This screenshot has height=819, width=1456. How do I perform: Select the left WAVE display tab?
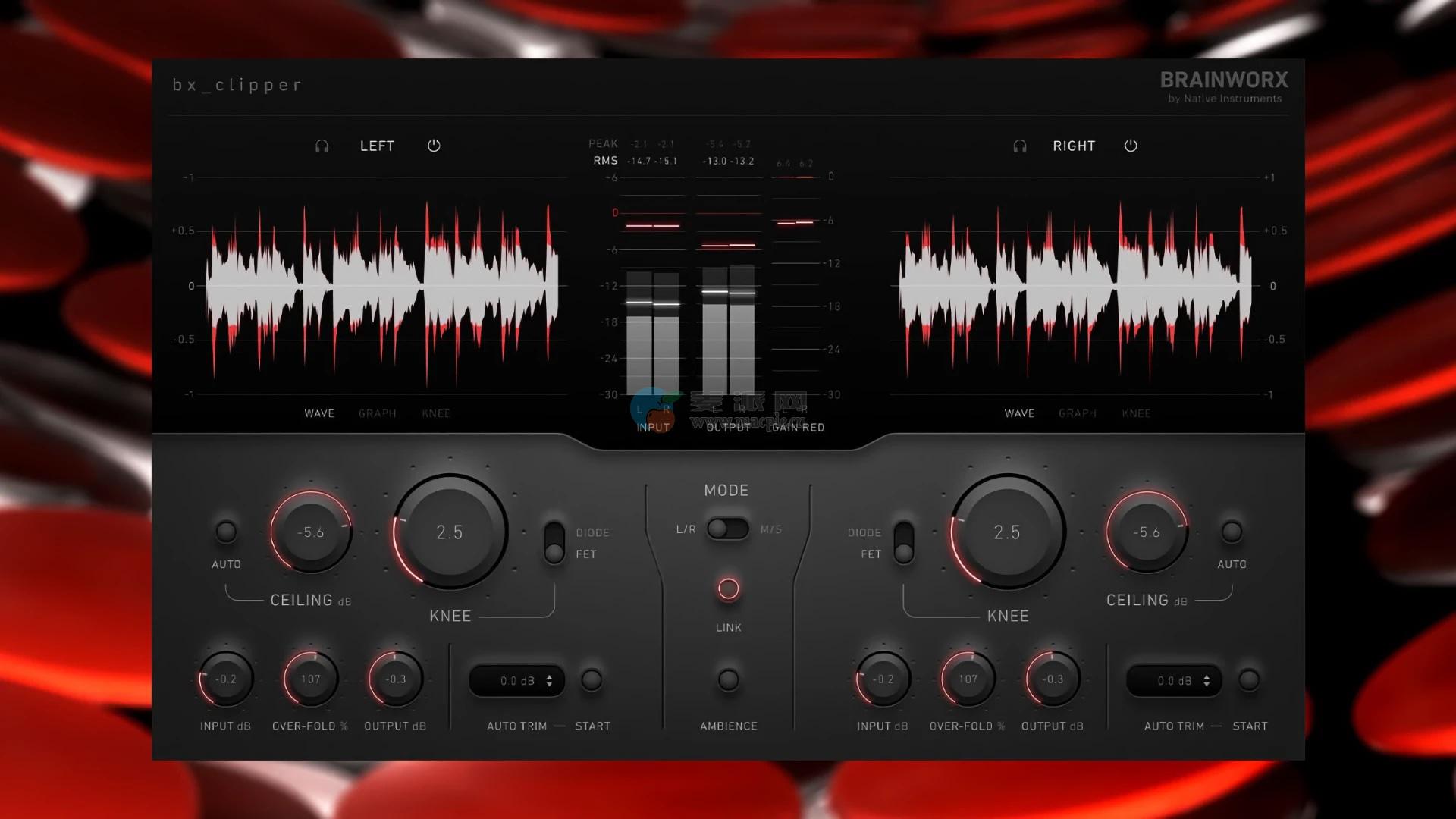point(319,413)
